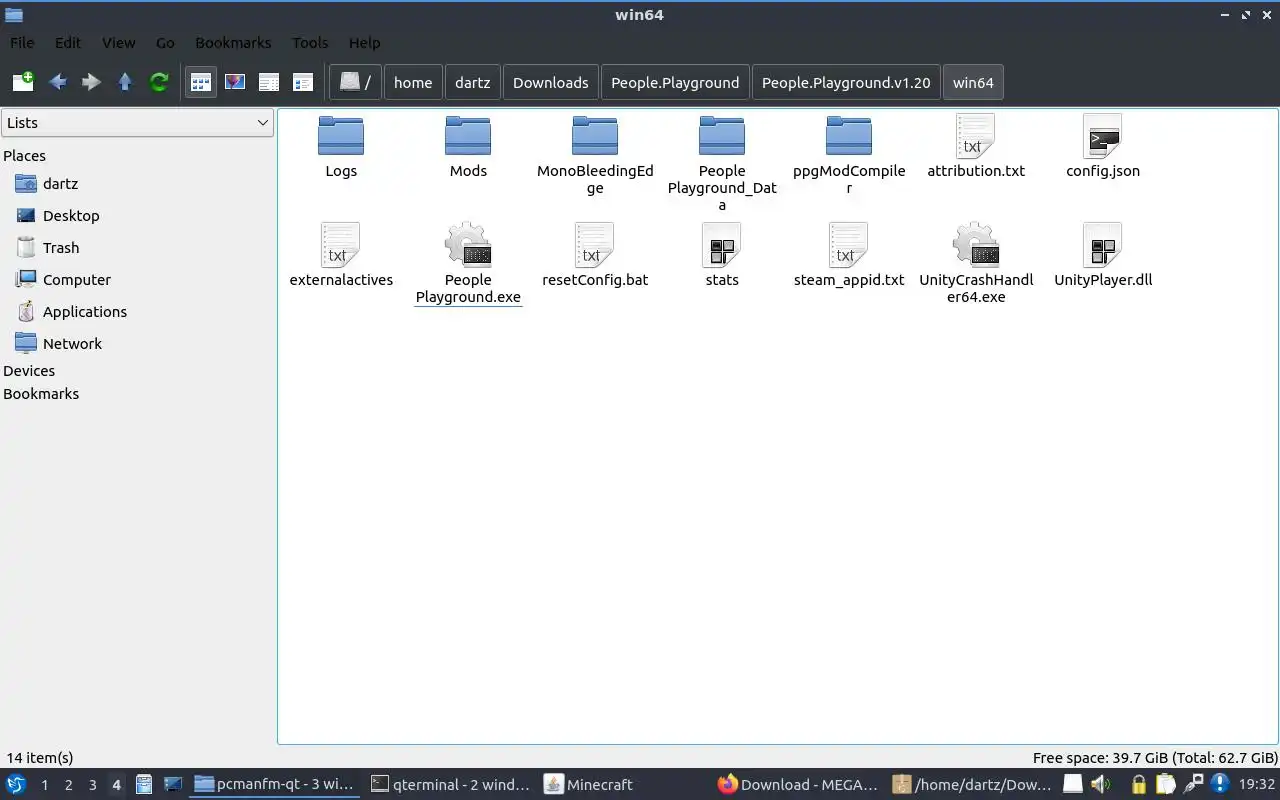Click the volume speaker tray icon
Screen dimensions: 1280x800
pyautogui.click(x=1100, y=785)
